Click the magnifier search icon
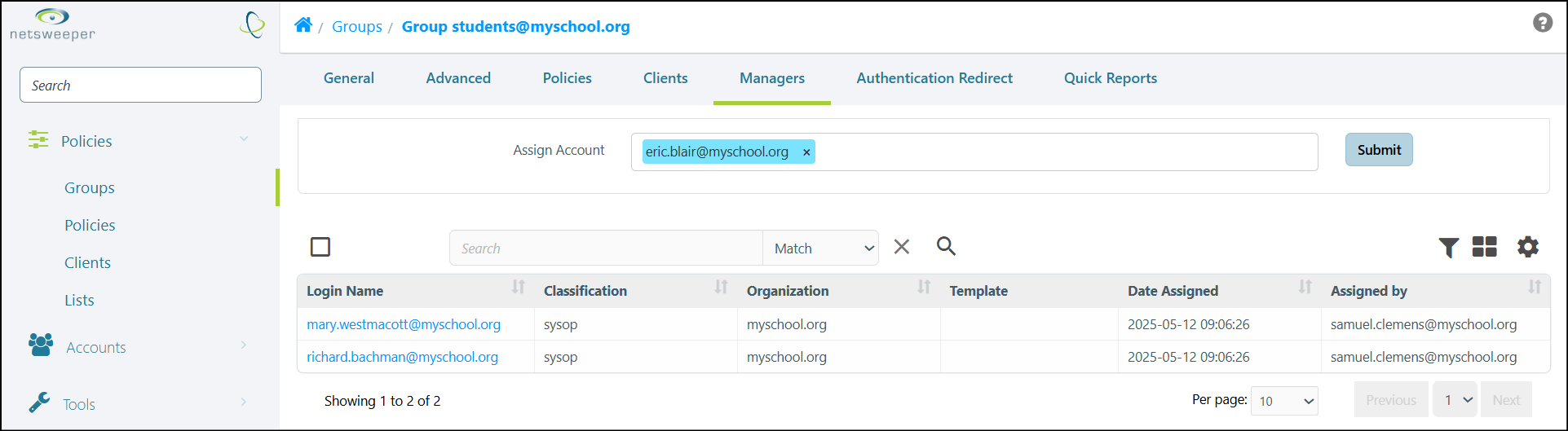 click(946, 246)
